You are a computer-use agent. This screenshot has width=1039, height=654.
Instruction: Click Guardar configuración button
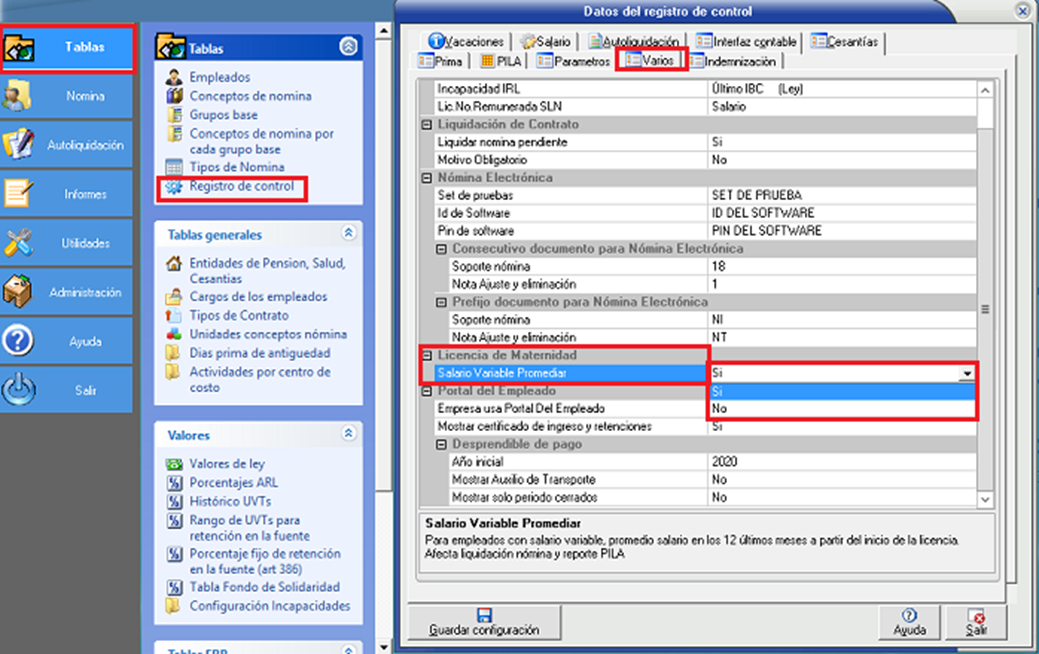[484, 622]
